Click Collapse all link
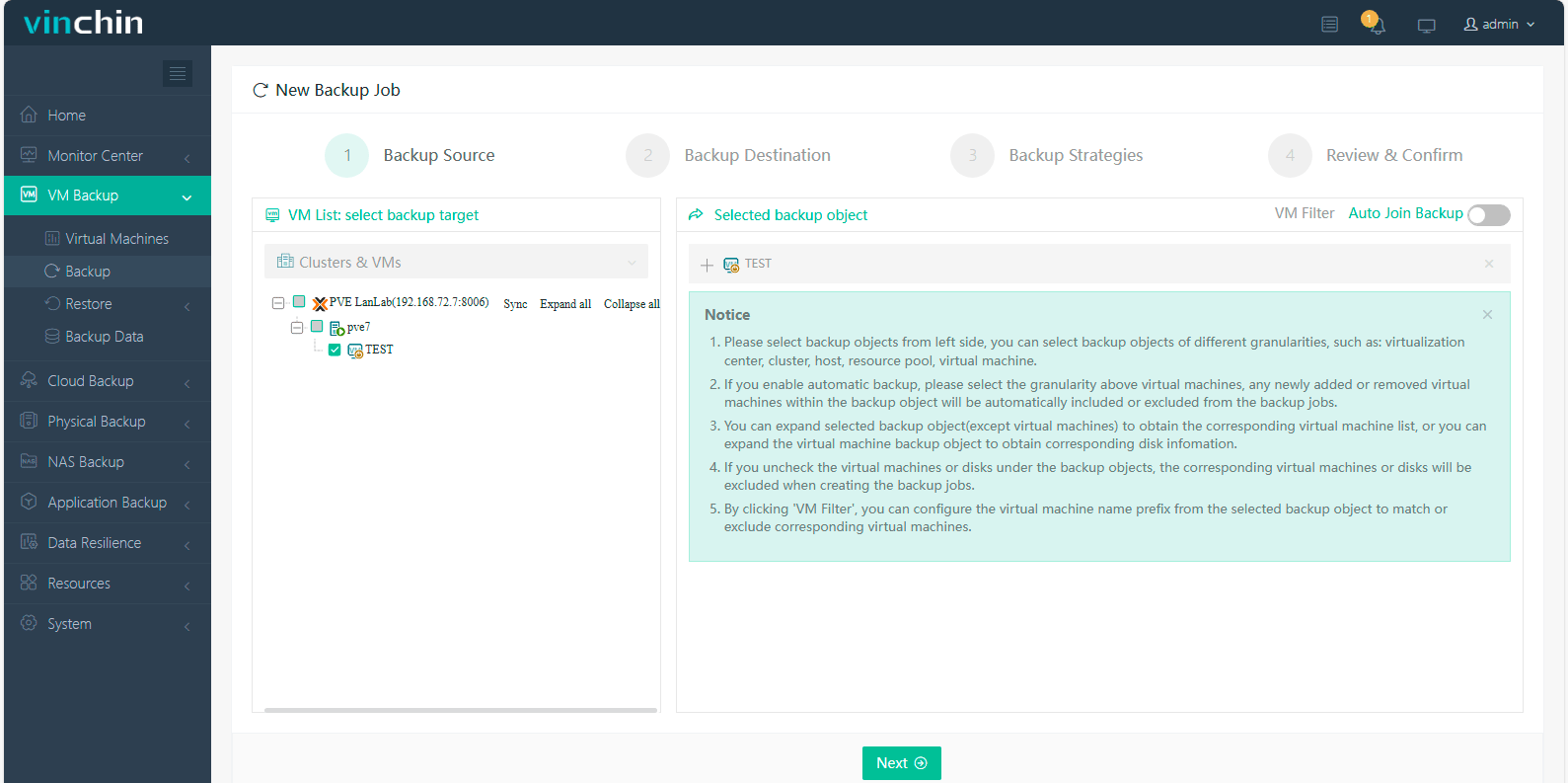 (632, 304)
